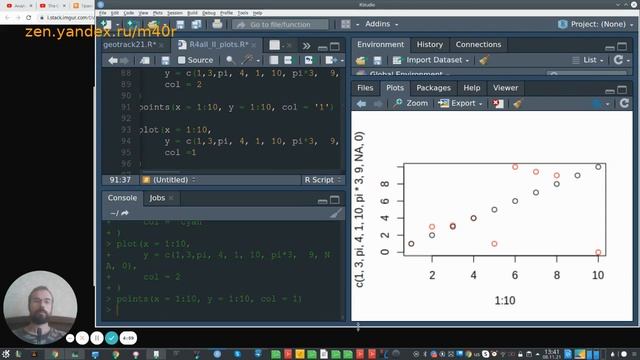The width and height of the screenshot is (640, 360).
Task: Open Find/Replace magnifier in editor
Action: click(x=230, y=60)
